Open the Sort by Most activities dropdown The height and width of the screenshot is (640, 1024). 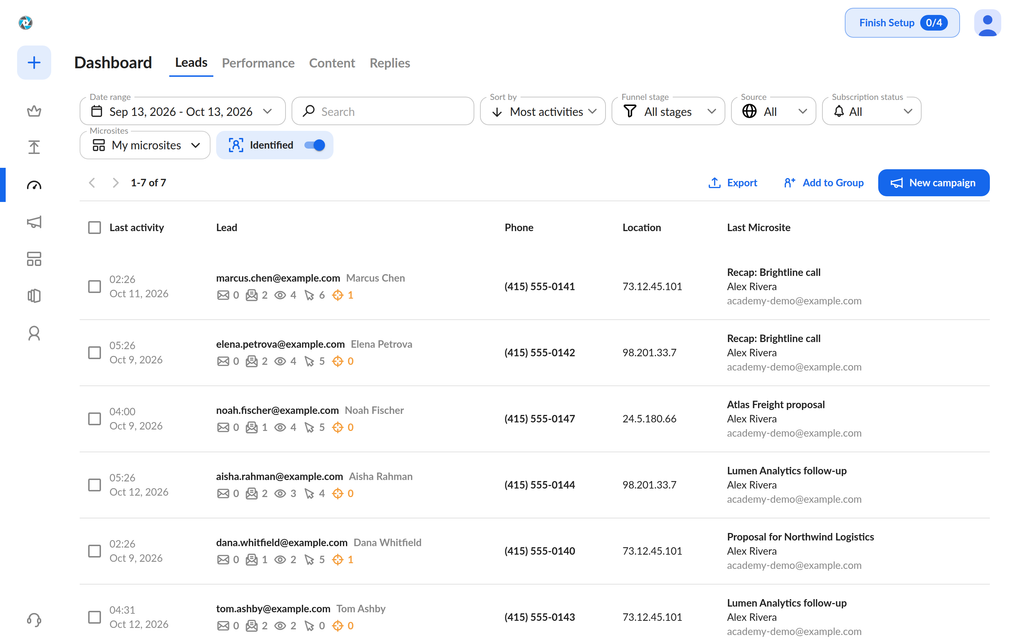[x=543, y=111]
